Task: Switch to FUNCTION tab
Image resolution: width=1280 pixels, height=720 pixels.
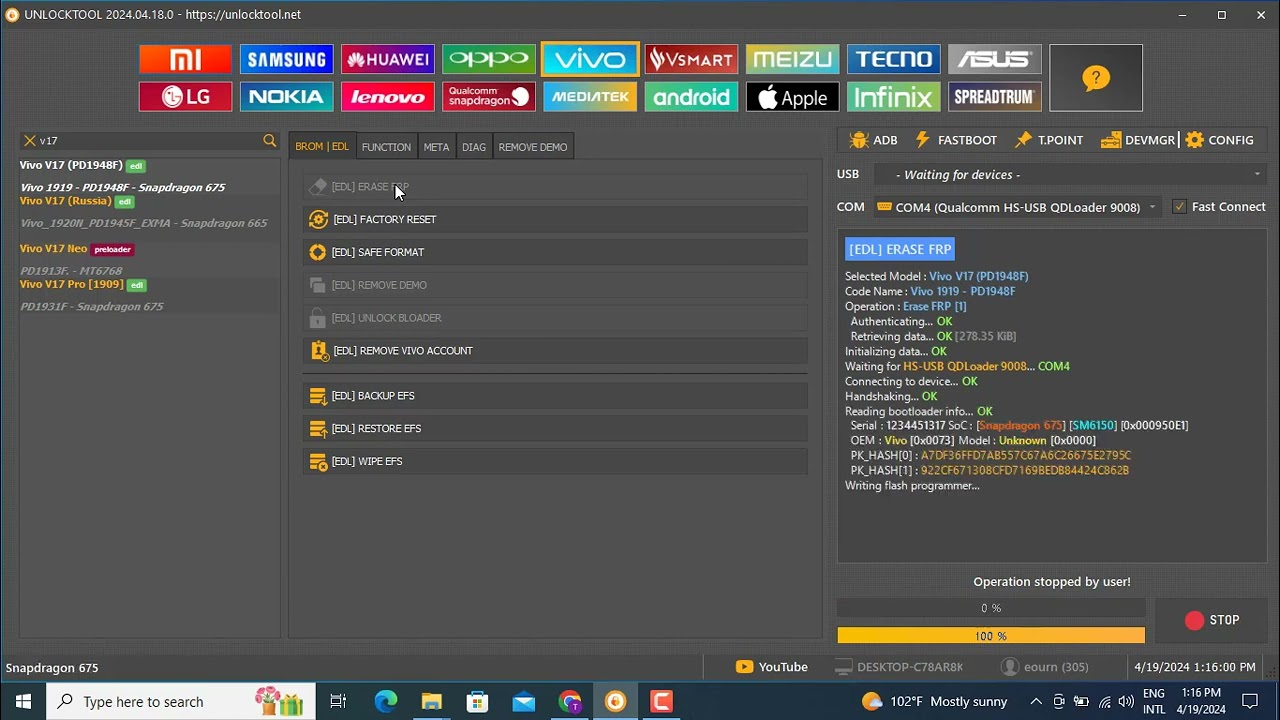Action: (x=386, y=147)
